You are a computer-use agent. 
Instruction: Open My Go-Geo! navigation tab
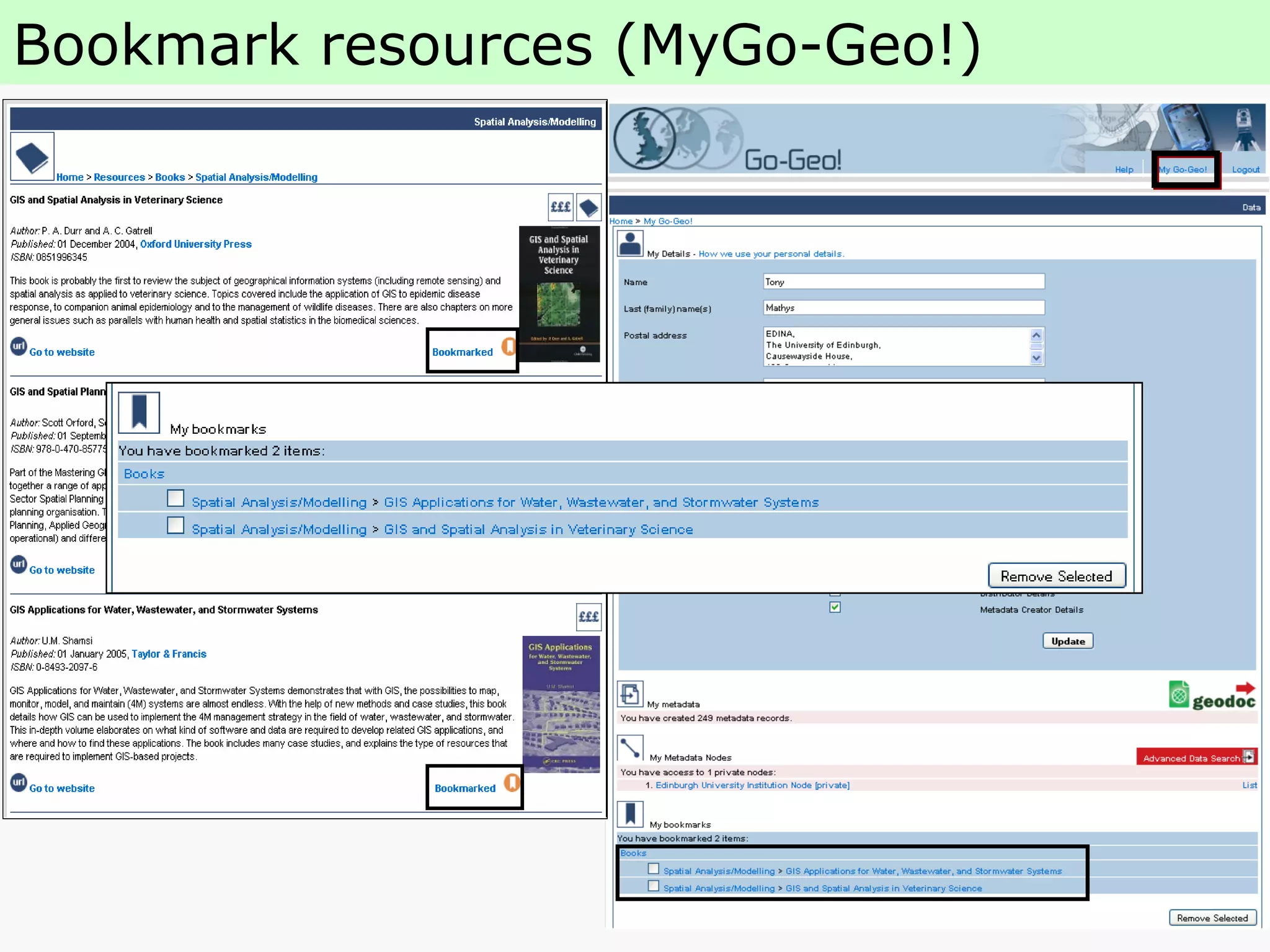pyautogui.click(x=1183, y=169)
